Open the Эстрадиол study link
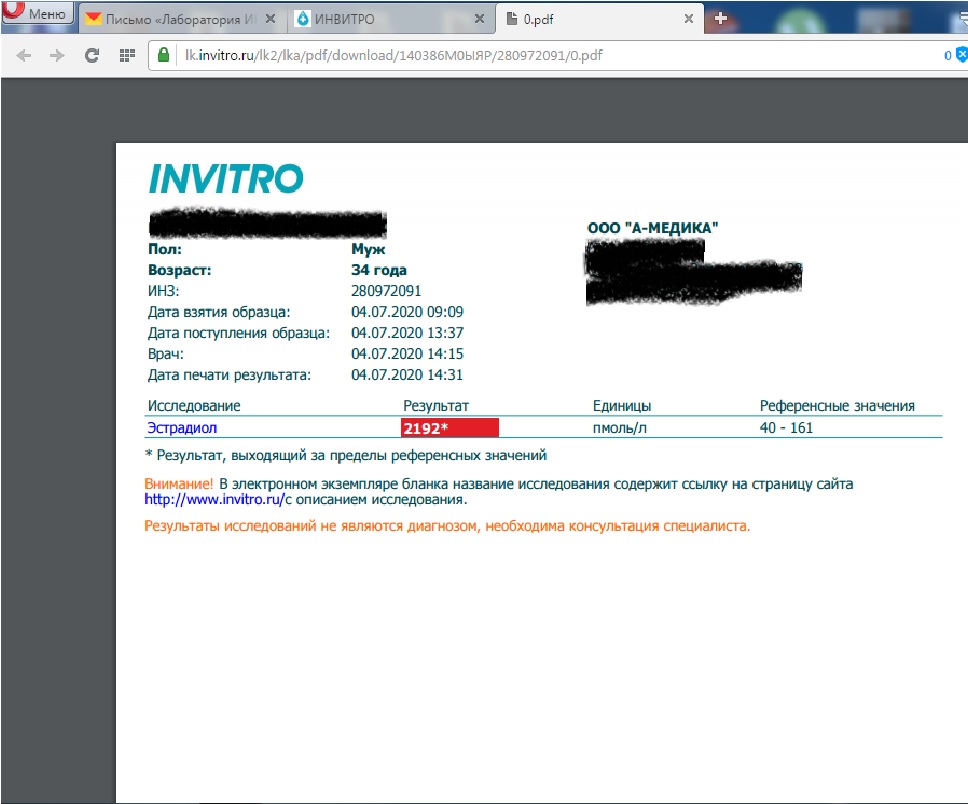The width and height of the screenshot is (968, 804). (182, 428)
